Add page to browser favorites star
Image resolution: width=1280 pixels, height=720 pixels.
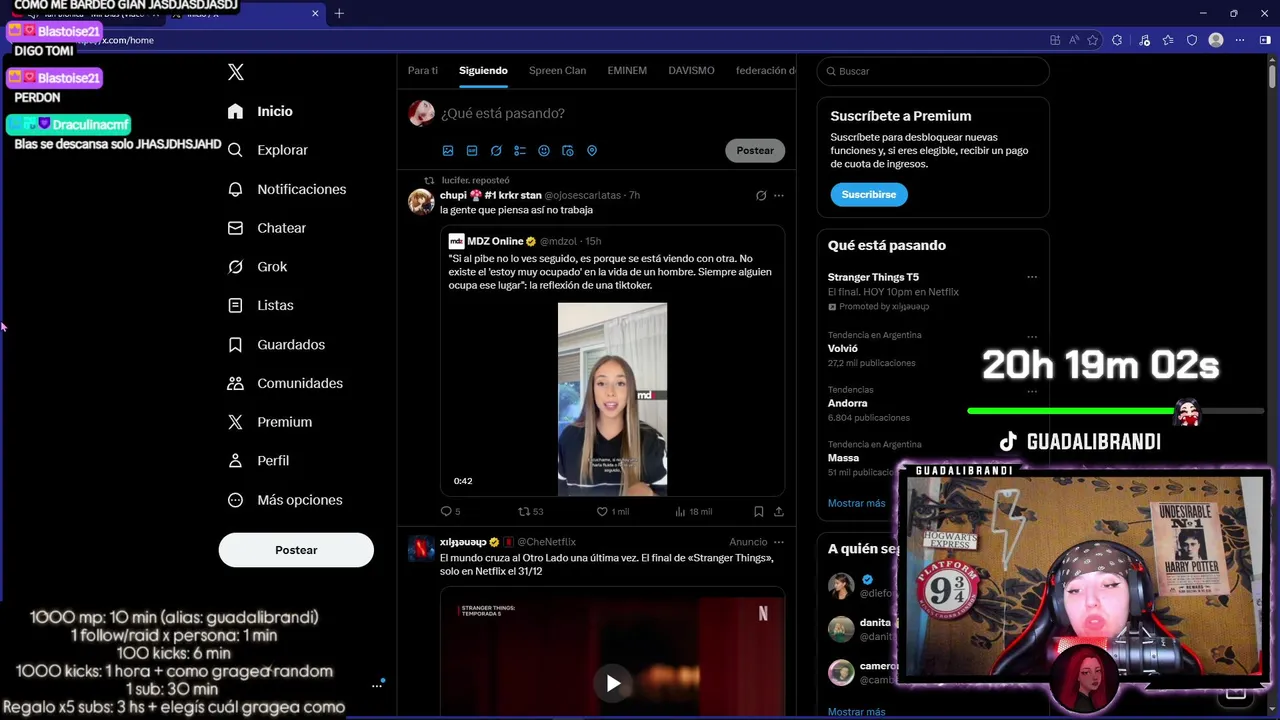click(1093, 40)
